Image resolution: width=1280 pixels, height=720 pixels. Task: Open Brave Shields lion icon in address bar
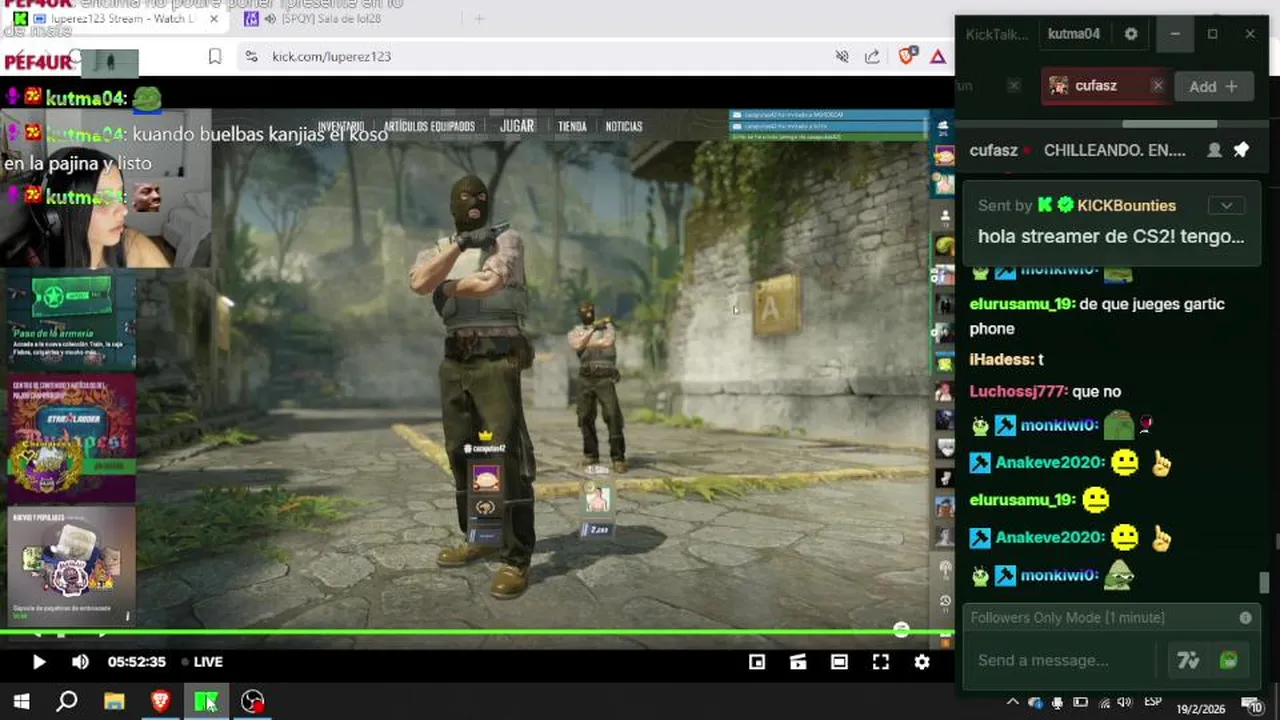906,57
